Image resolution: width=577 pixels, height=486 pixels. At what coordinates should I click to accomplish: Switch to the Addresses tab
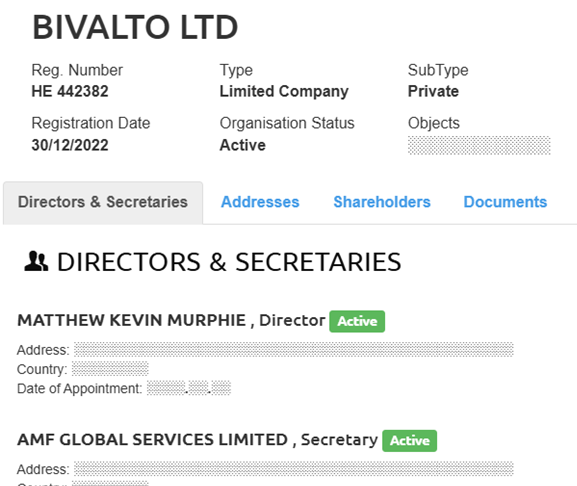click(260, 202)
